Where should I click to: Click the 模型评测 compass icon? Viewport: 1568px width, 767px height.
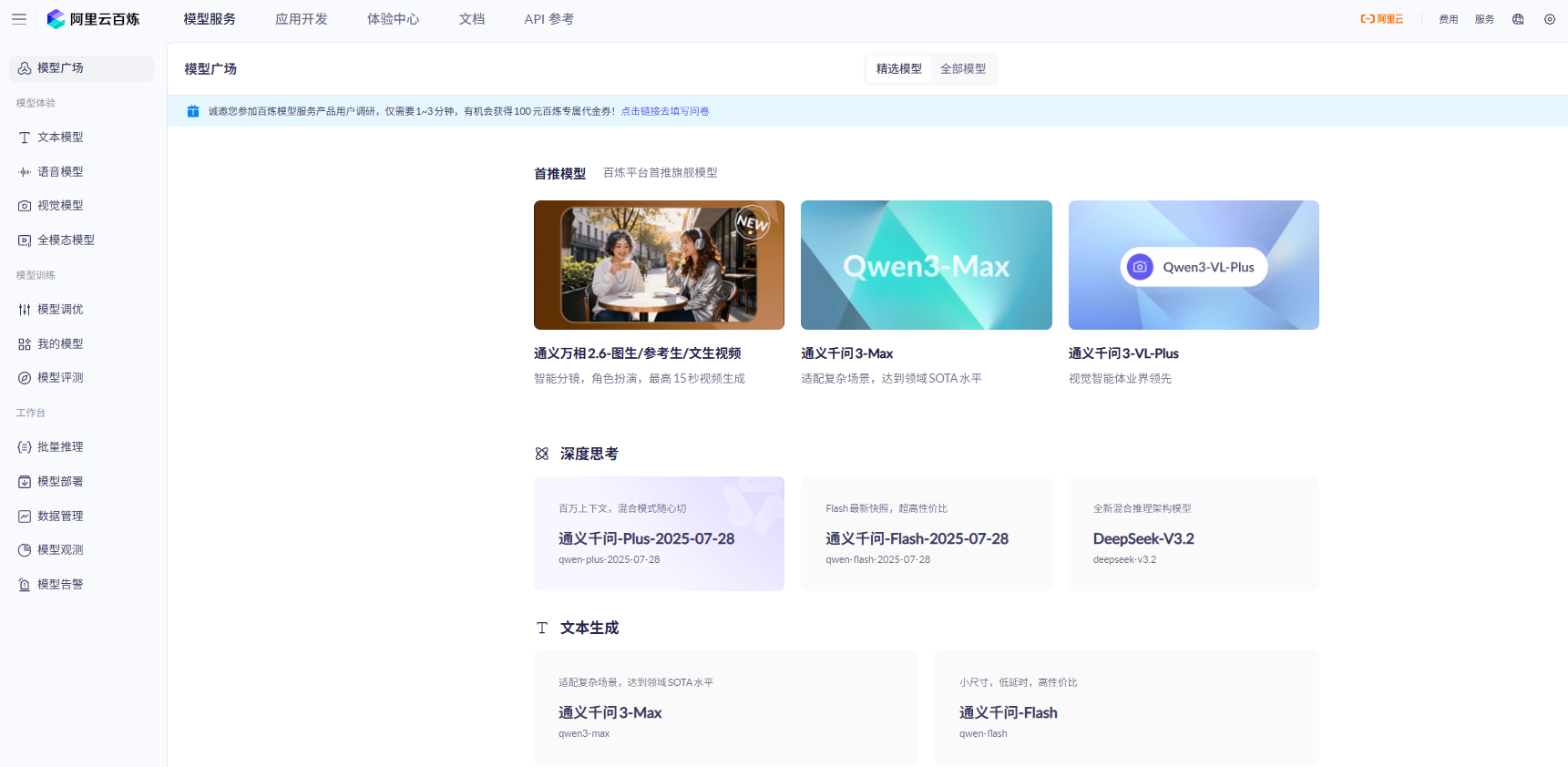point(25,378)
